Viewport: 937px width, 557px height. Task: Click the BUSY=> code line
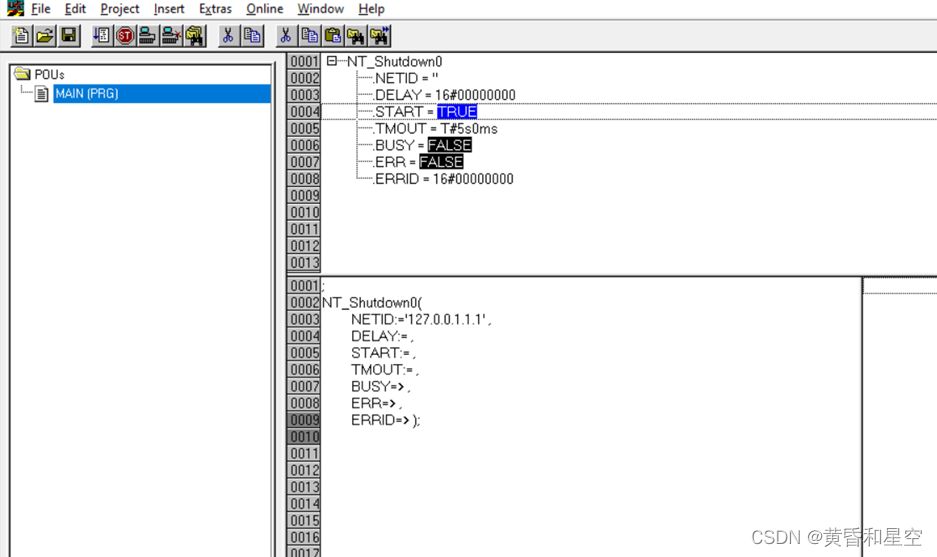(381, 387)
